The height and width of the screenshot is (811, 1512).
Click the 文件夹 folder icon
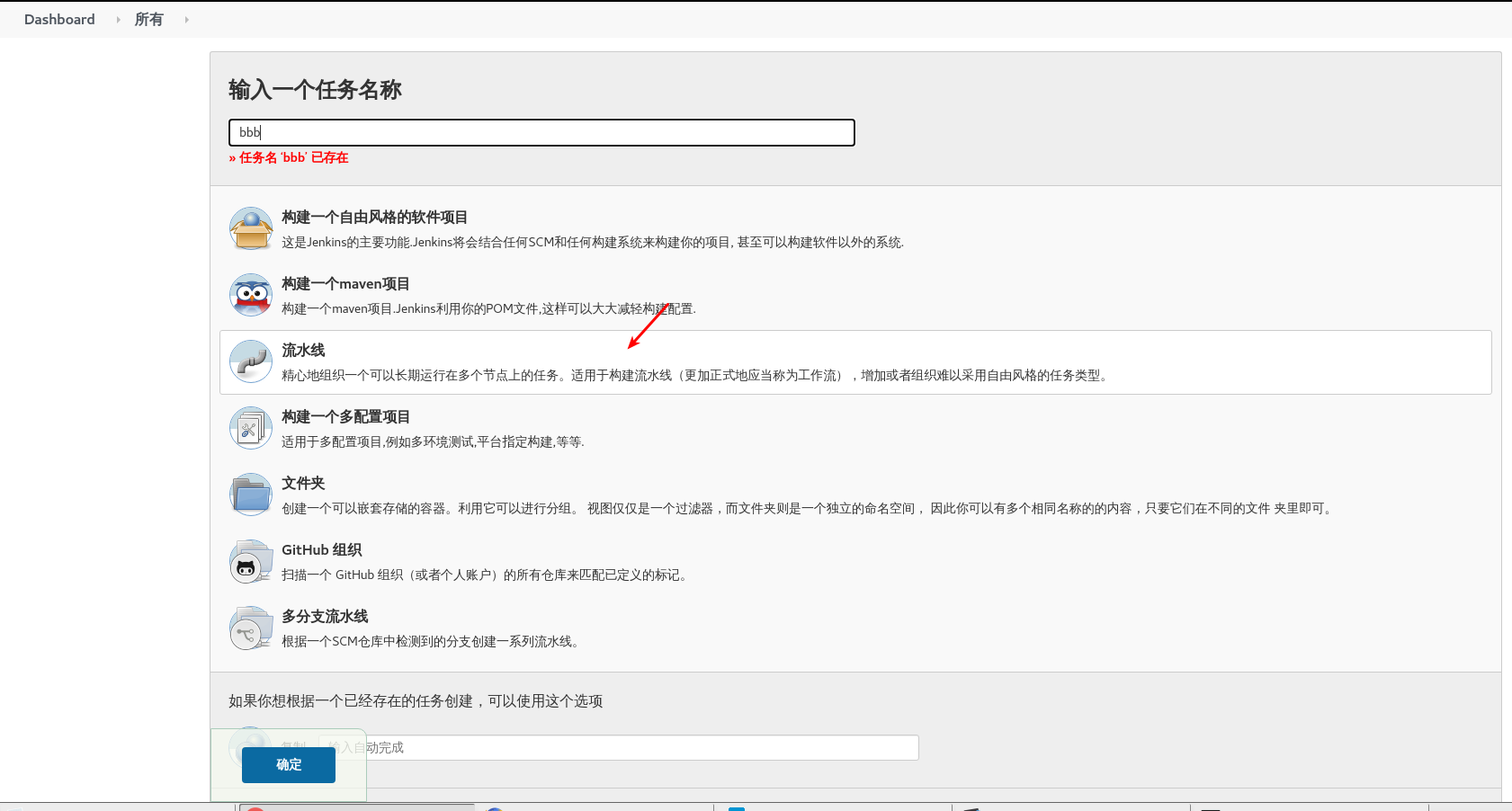(x=251, y=495)
